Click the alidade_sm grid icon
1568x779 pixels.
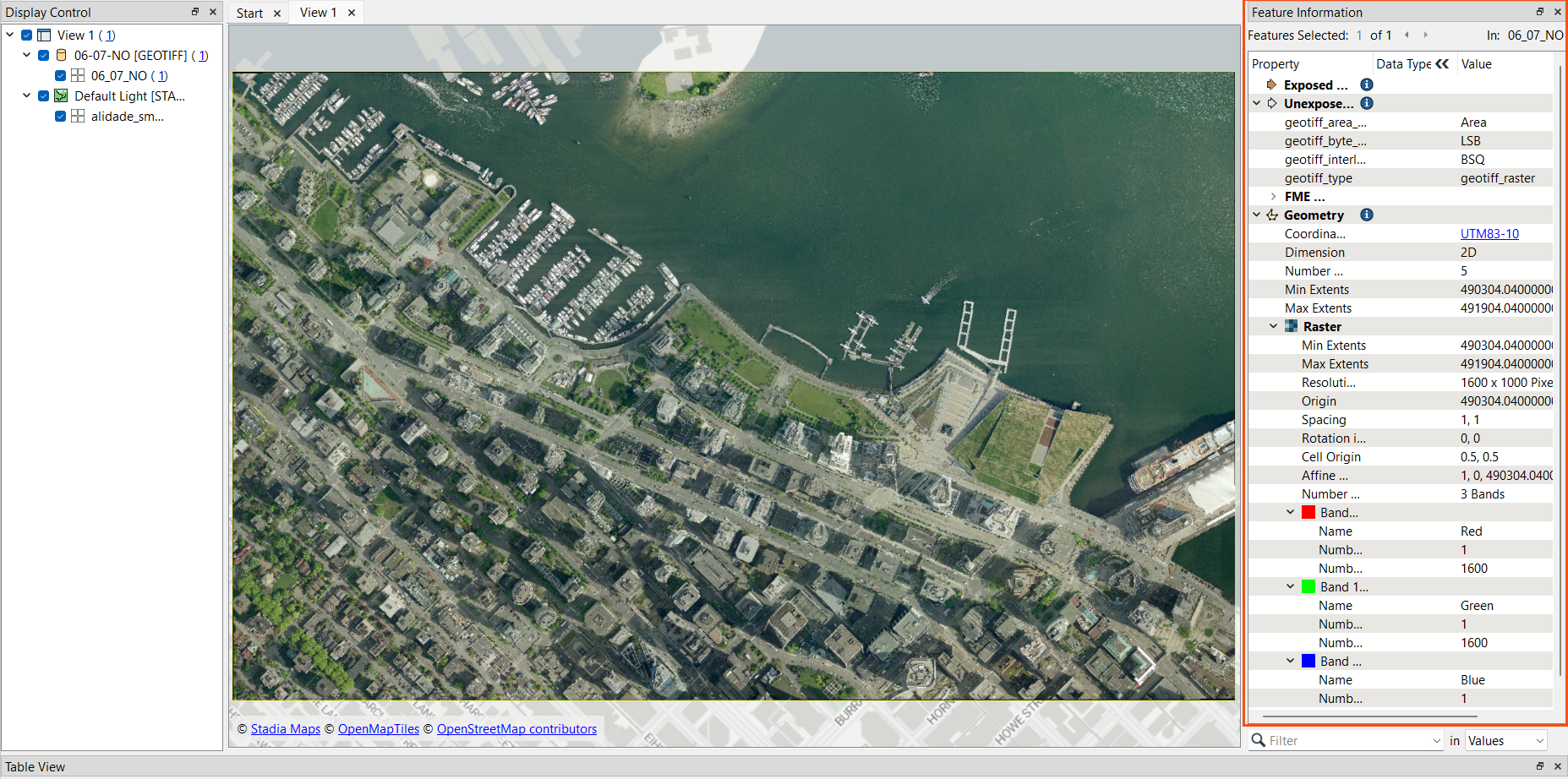pos(78,116)
